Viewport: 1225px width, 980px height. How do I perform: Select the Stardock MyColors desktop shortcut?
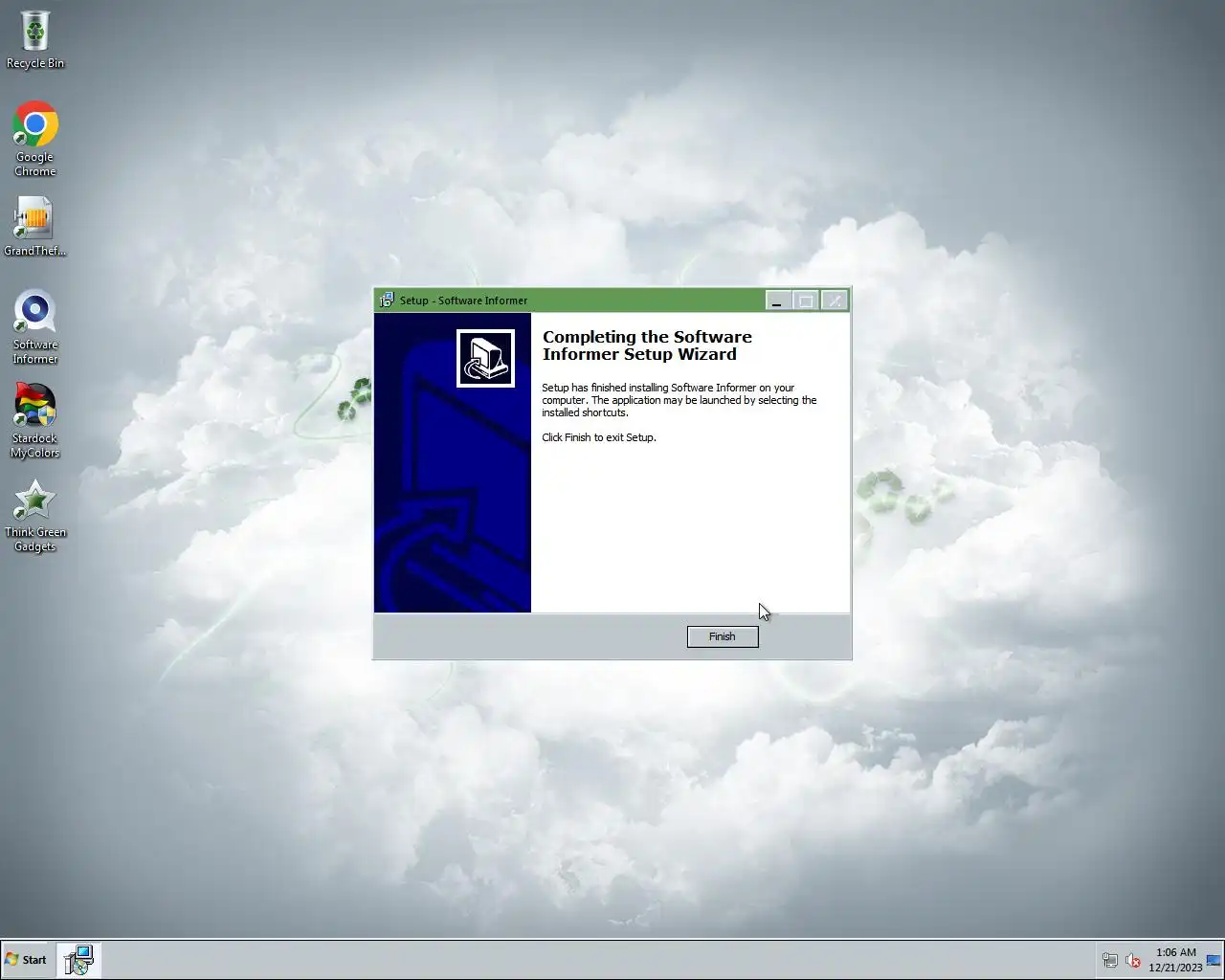click(x=35, y=421)
